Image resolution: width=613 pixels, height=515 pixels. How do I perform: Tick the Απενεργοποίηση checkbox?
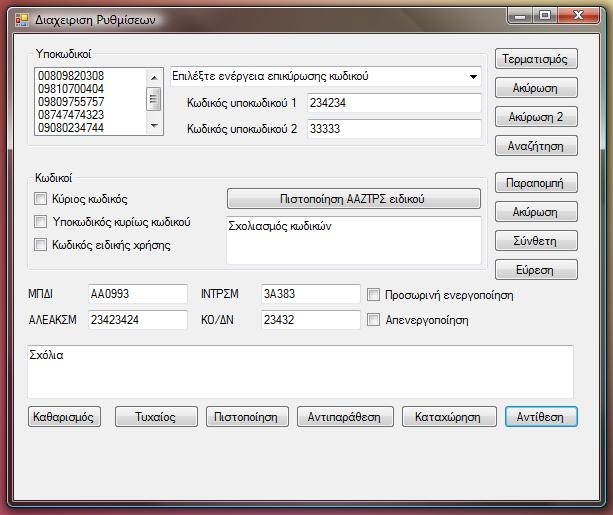tap(374, 321)
